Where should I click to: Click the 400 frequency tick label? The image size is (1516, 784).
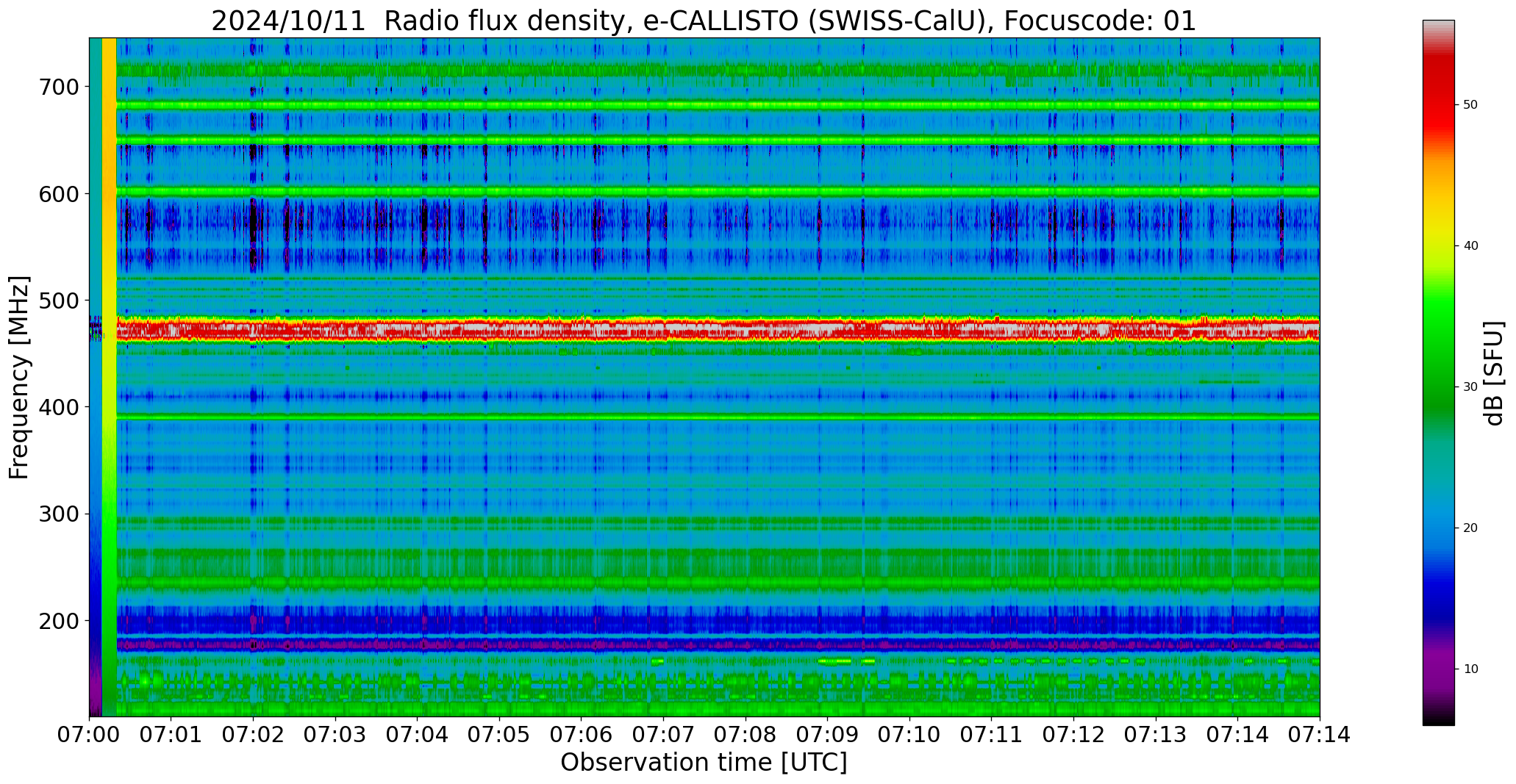58,407
